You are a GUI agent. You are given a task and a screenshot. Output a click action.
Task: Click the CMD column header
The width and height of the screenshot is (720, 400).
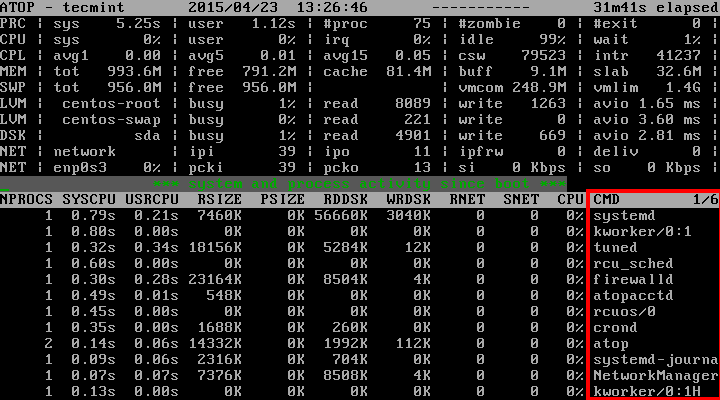pyautogui.click(x=607, y=199)
